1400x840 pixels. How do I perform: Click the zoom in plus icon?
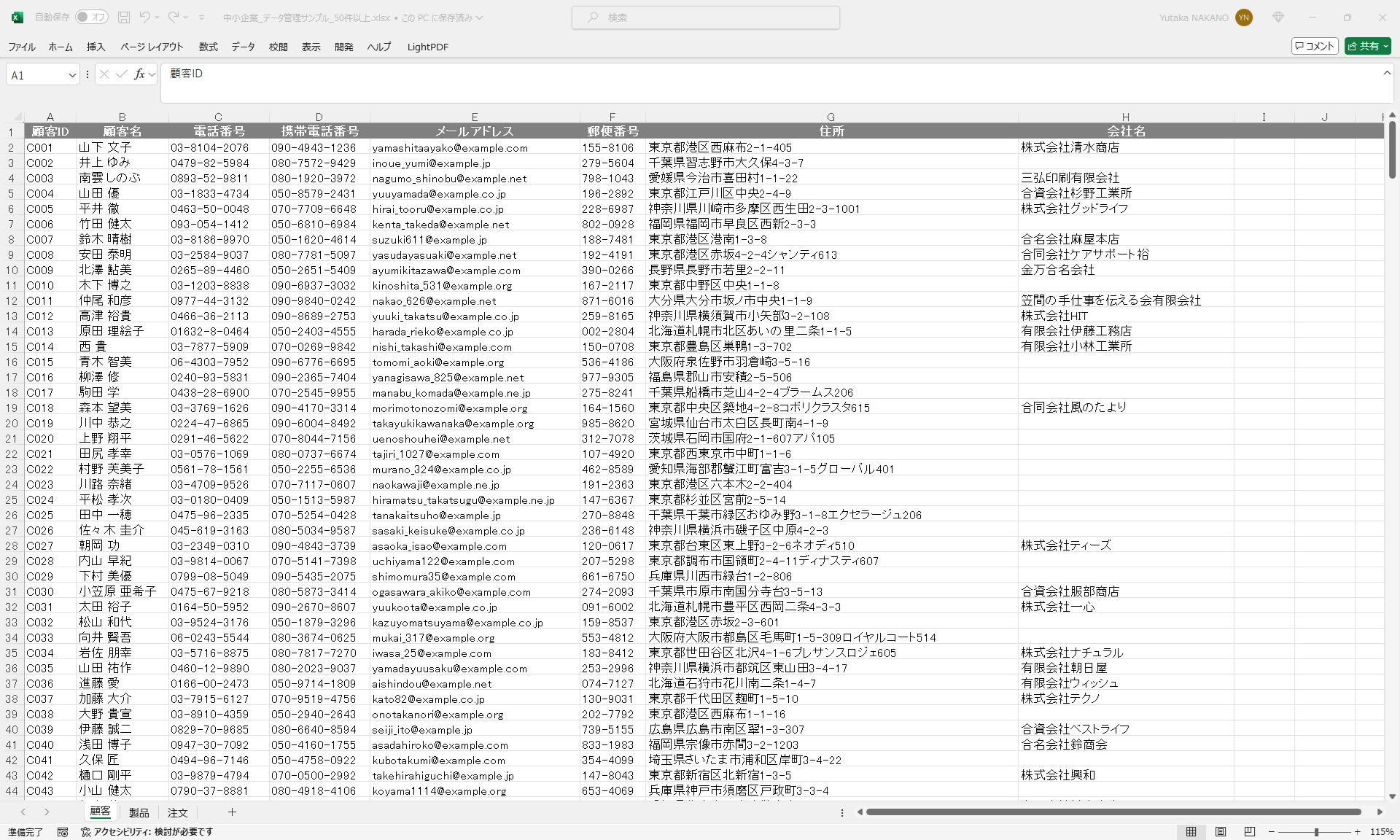tap(1358, 832)
